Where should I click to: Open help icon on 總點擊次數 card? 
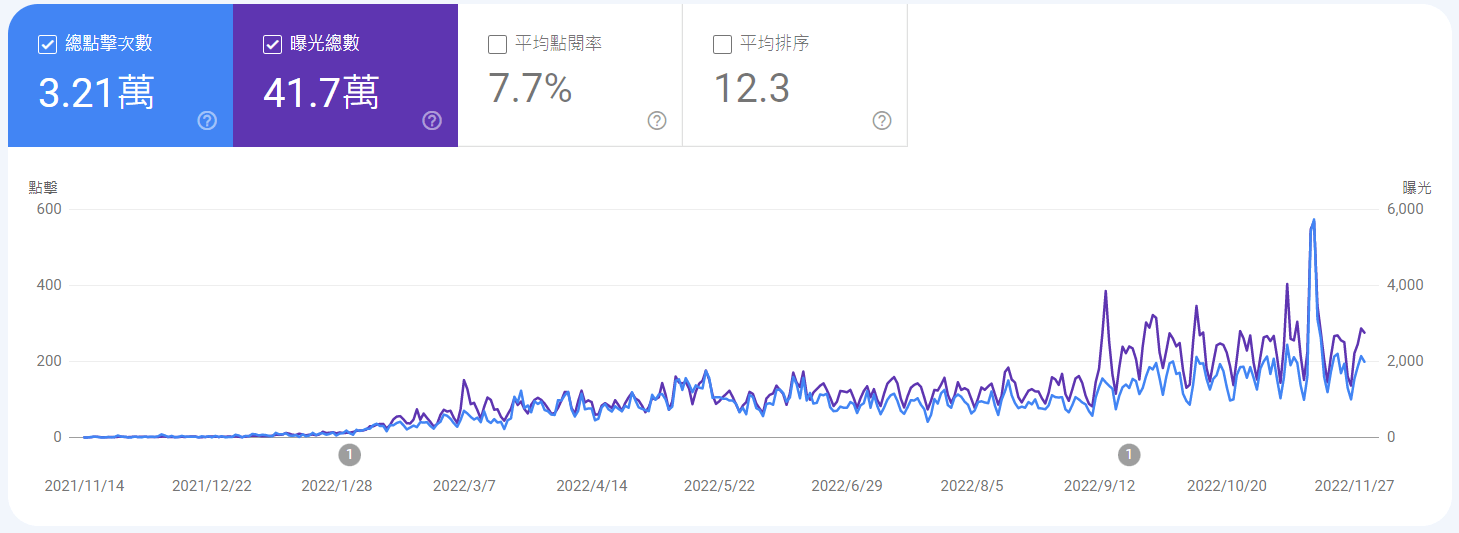[207, 121]
